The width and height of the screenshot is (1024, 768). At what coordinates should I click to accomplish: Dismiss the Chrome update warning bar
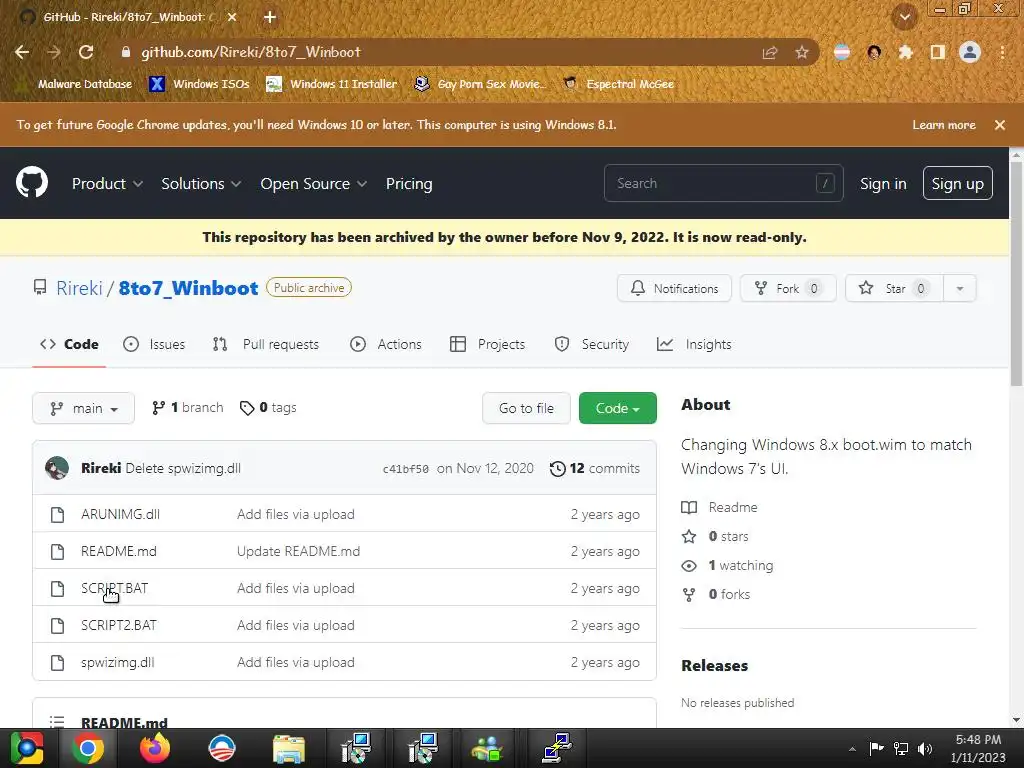[x=999, y=125]
